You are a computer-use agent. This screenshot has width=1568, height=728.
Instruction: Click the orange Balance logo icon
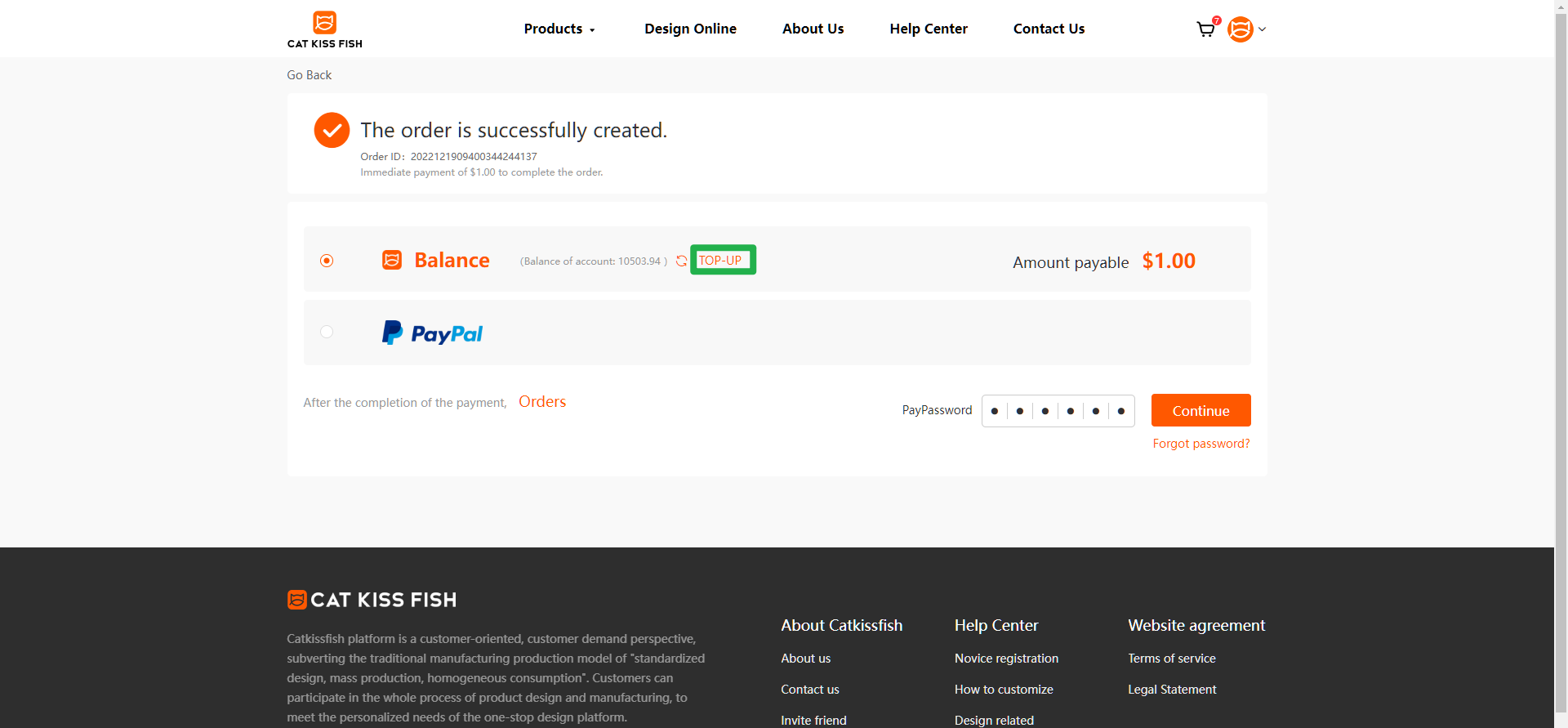[x=392, y=260]
